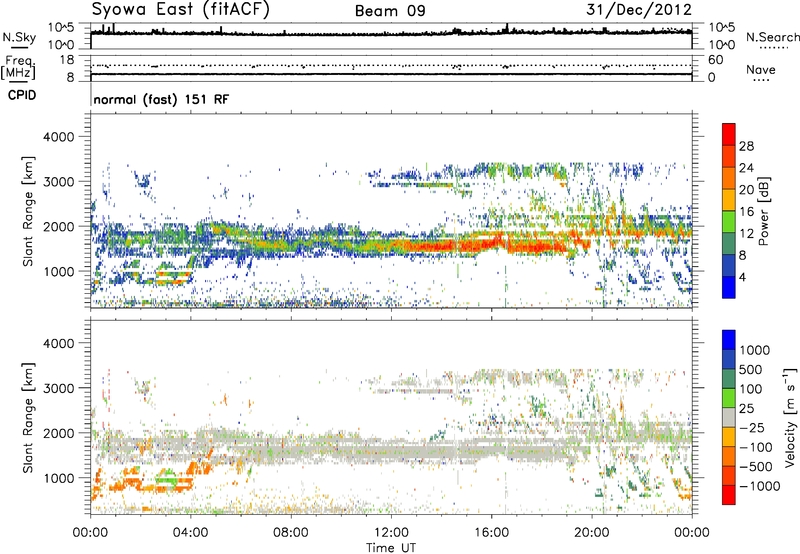Click the noise sky trace in top panel

391,33
